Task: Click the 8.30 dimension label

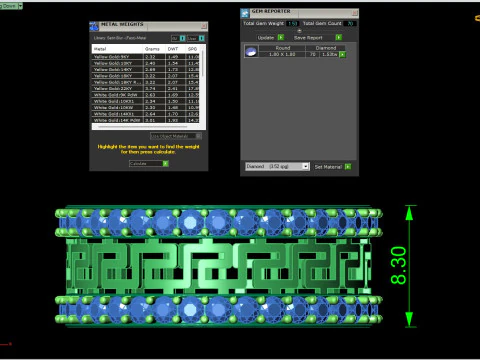Action: click(x=398, y=265)
